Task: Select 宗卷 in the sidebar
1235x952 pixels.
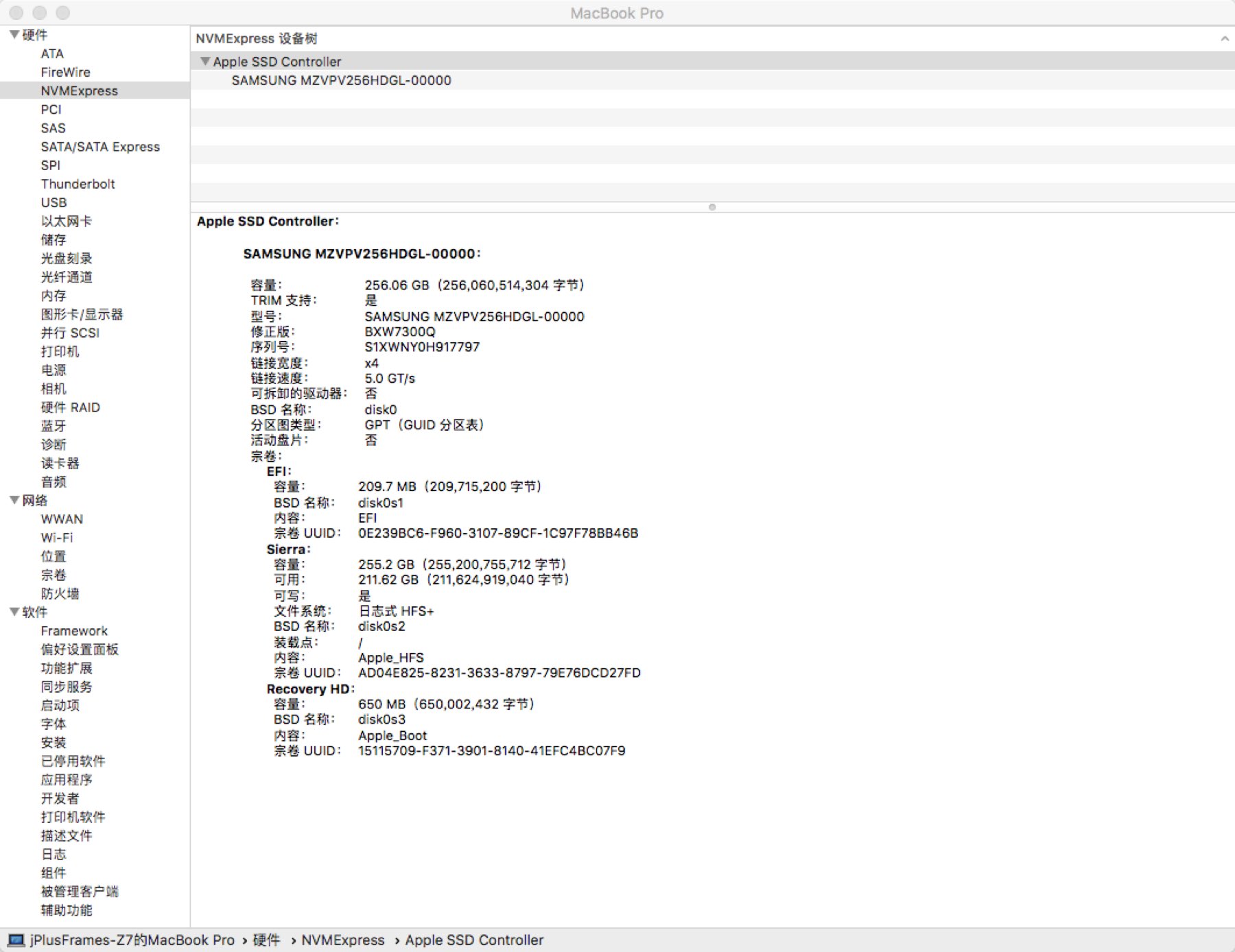Action: [x=54, y=575]
